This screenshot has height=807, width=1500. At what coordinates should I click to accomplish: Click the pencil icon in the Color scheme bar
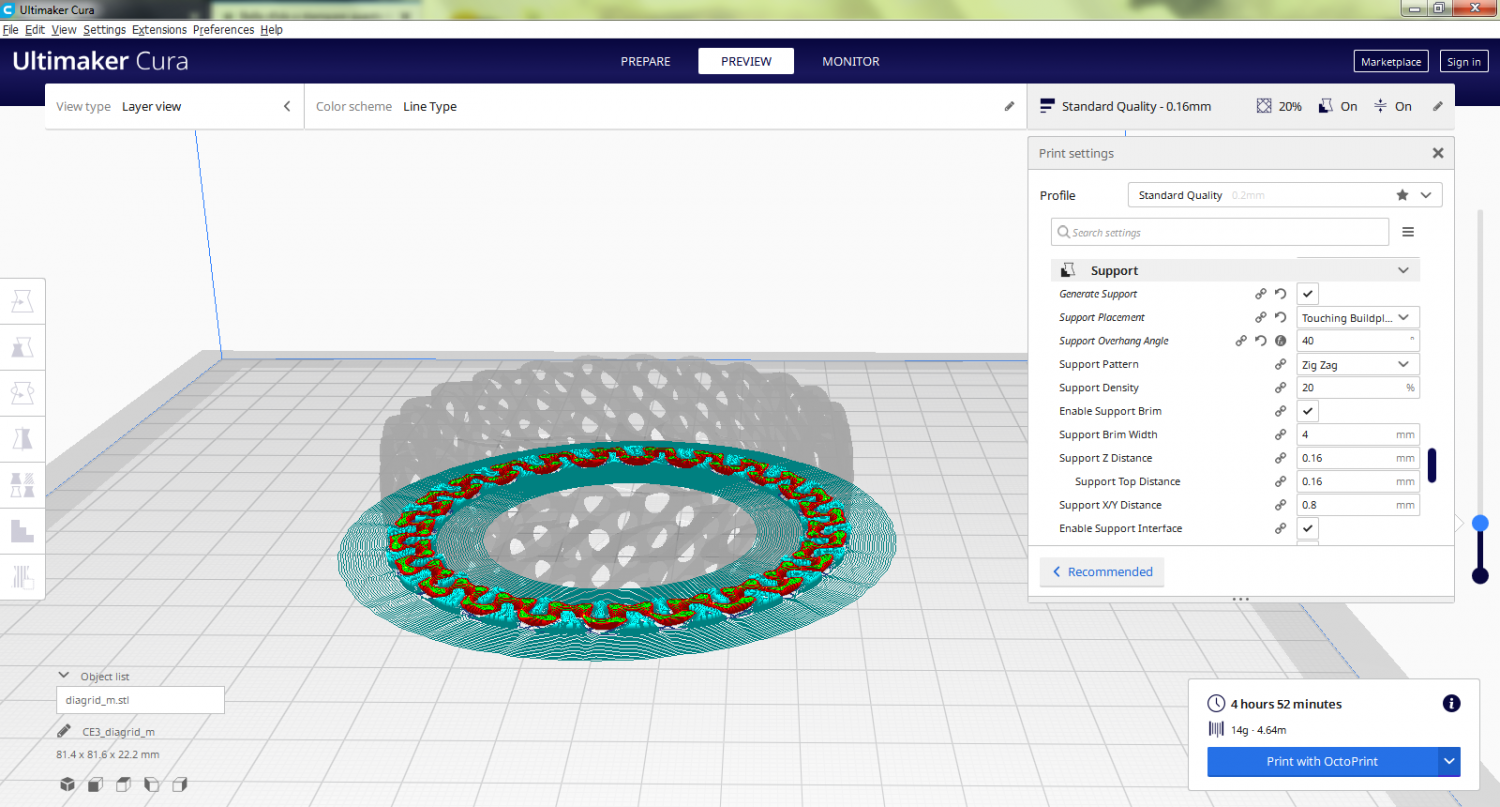[1009, 106]
